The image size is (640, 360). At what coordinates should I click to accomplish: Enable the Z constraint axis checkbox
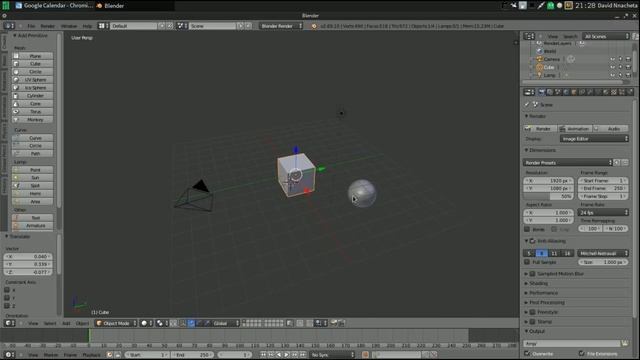coord(7,306)
